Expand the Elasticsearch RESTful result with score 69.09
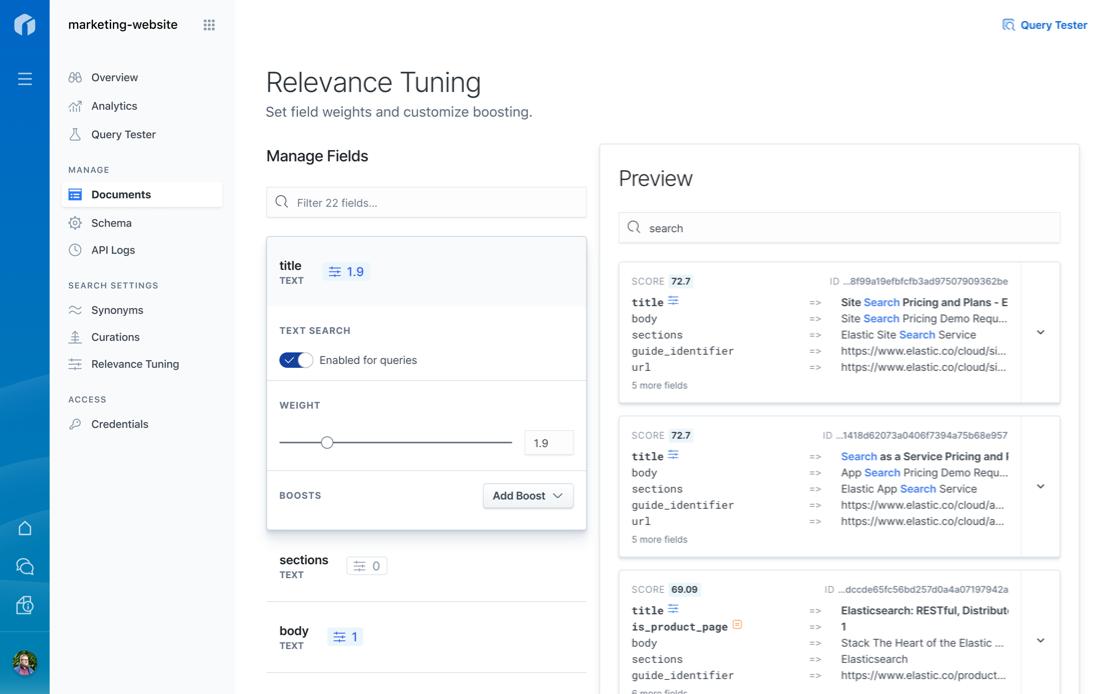 coord(1041,641)
